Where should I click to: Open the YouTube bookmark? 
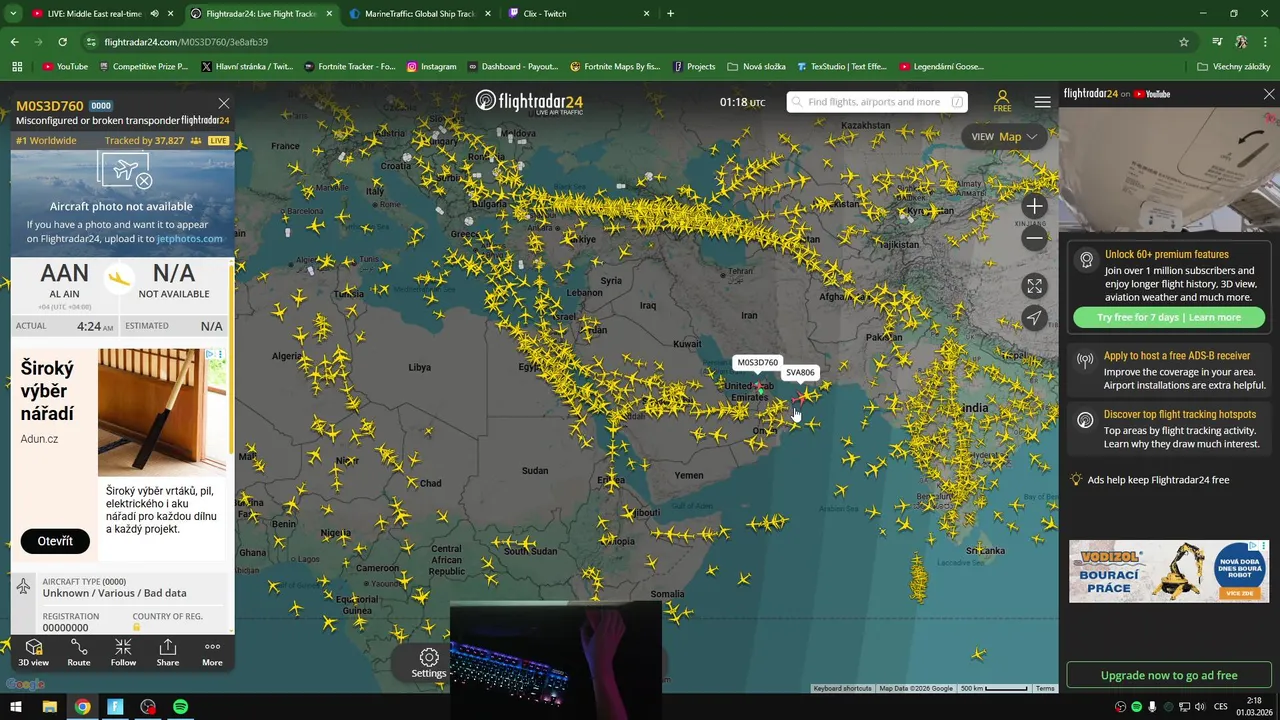pyautogui.click(x=65, y=67)
